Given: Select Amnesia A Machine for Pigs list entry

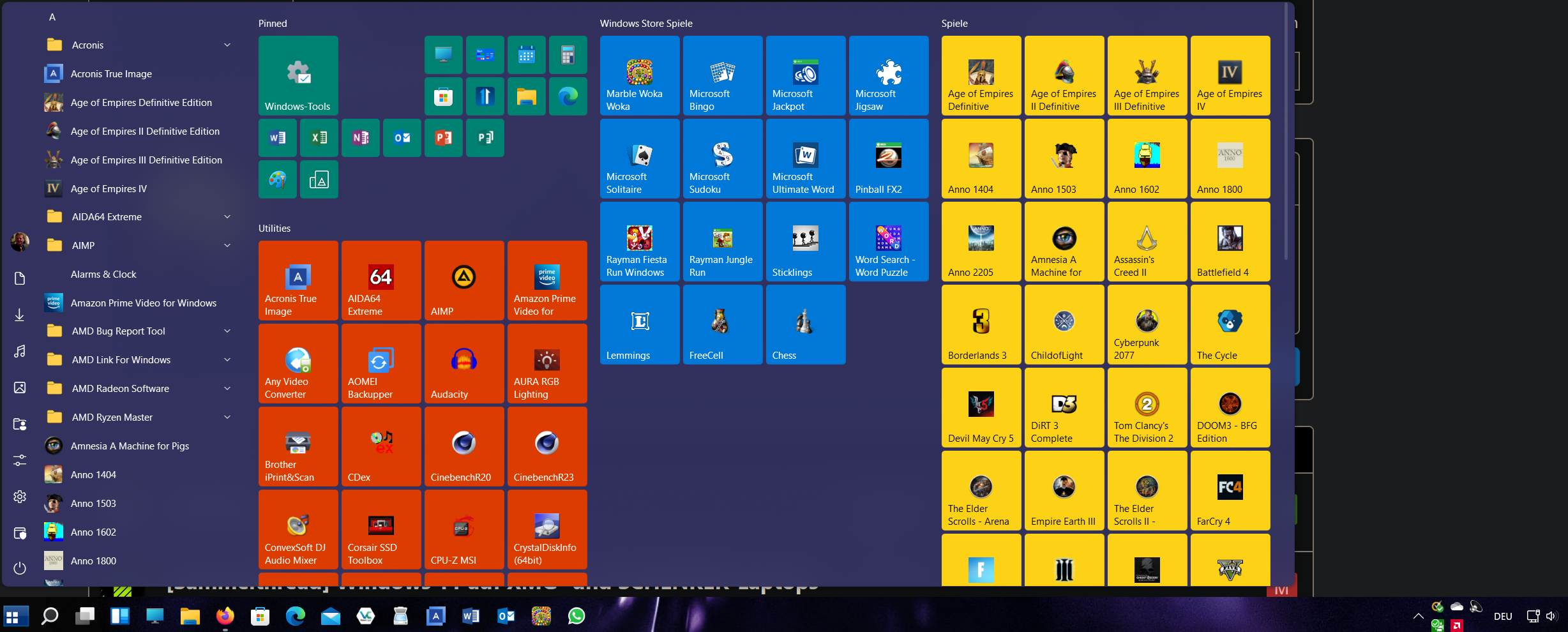Looking at the screenshot, I should pos(139,446).
